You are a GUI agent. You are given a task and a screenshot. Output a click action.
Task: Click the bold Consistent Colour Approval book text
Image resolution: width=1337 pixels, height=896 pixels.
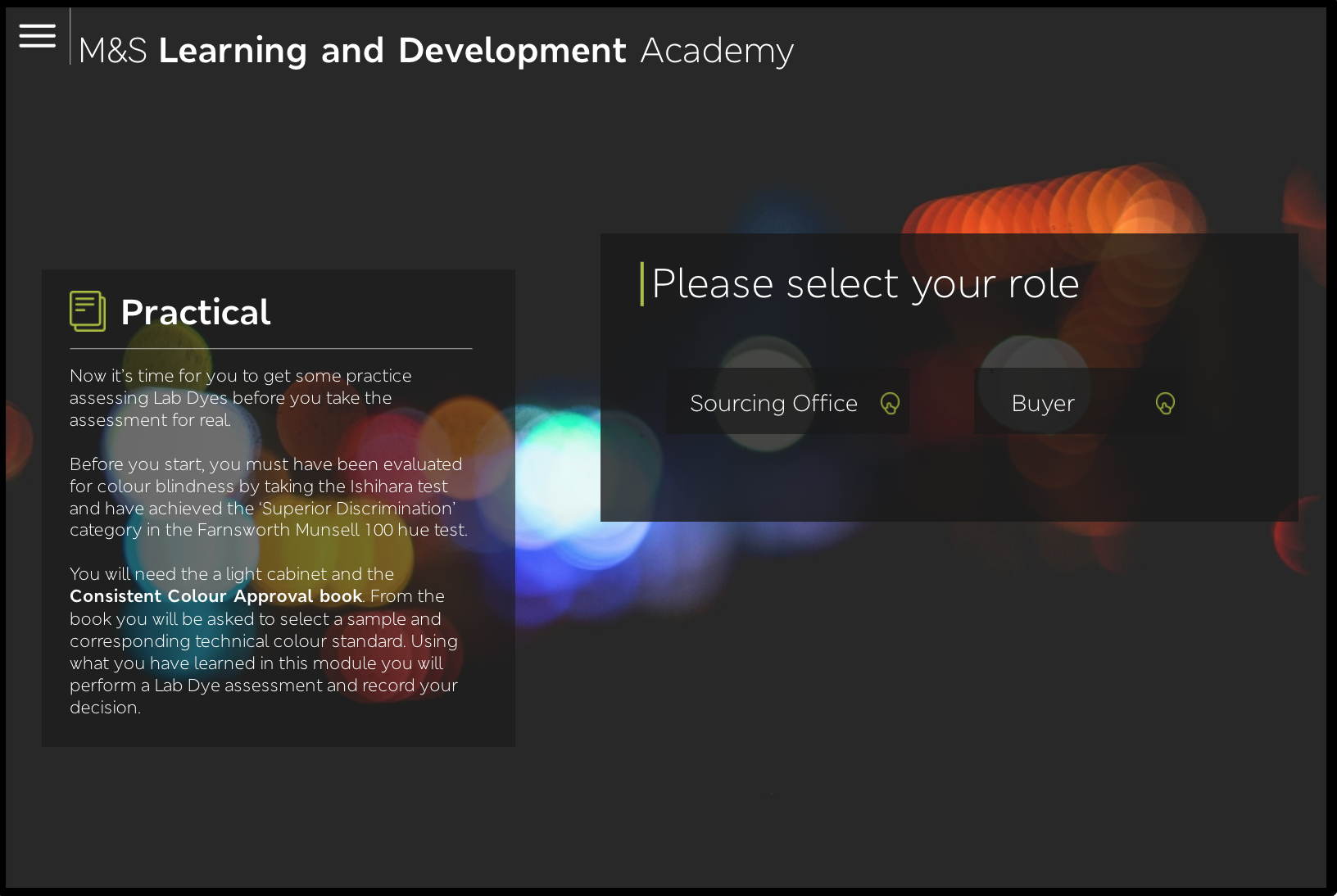pyautogui.click(x=215, y=596)
